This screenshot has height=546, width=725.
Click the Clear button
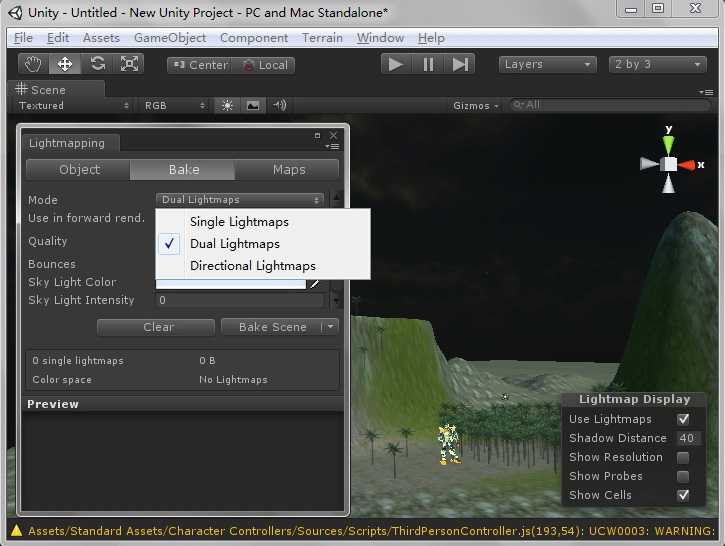[156, 327]
